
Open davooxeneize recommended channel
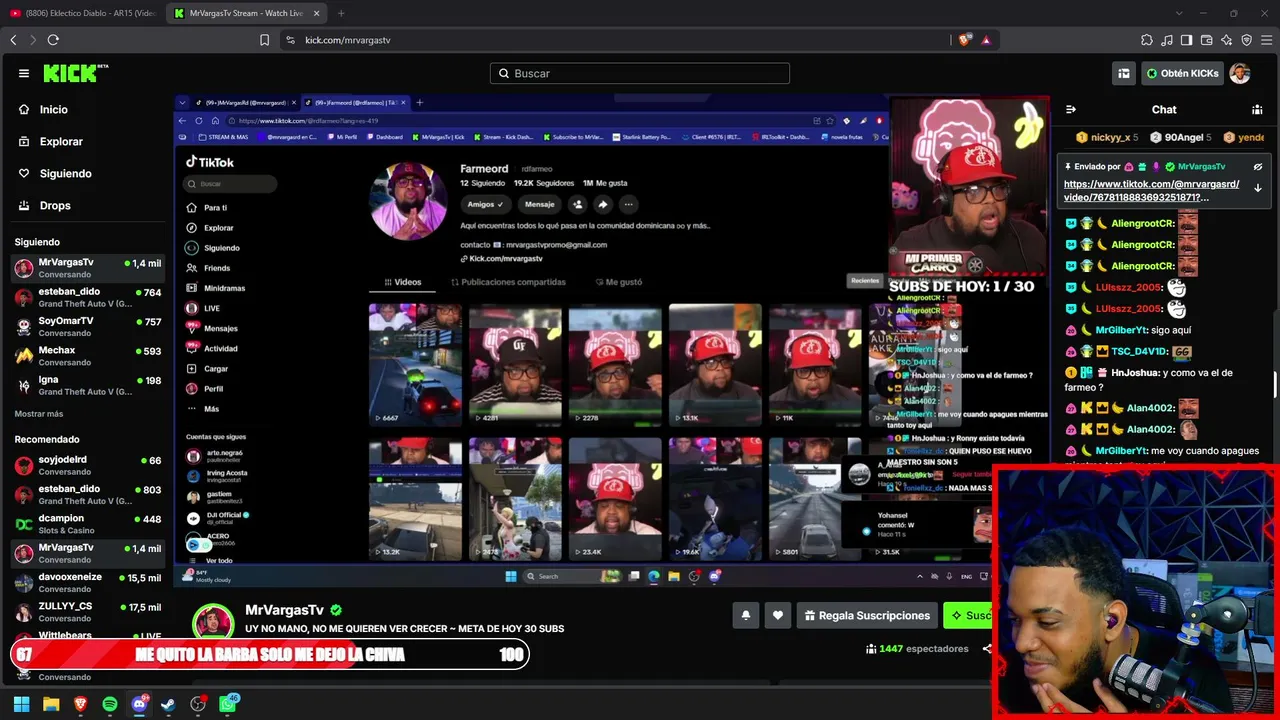87,582
